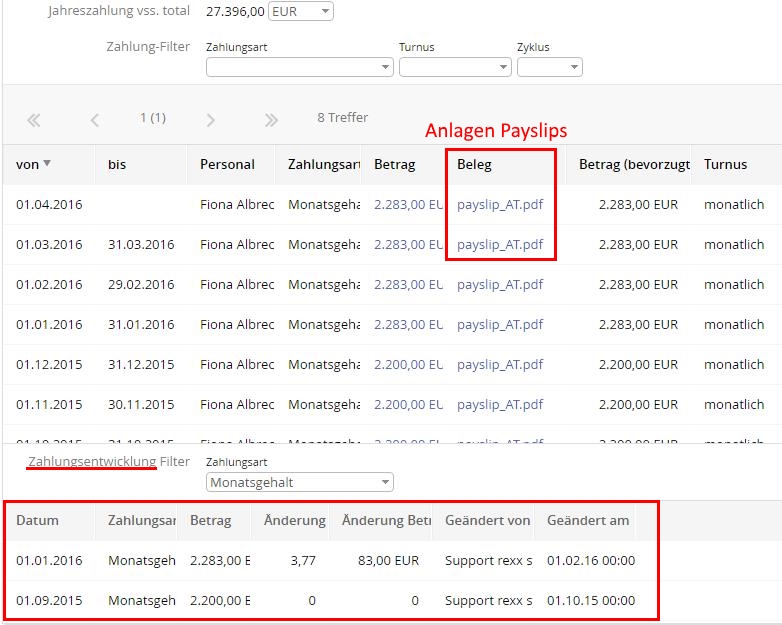Select Geändert am 01.02.16 00:00

(591, 560)
